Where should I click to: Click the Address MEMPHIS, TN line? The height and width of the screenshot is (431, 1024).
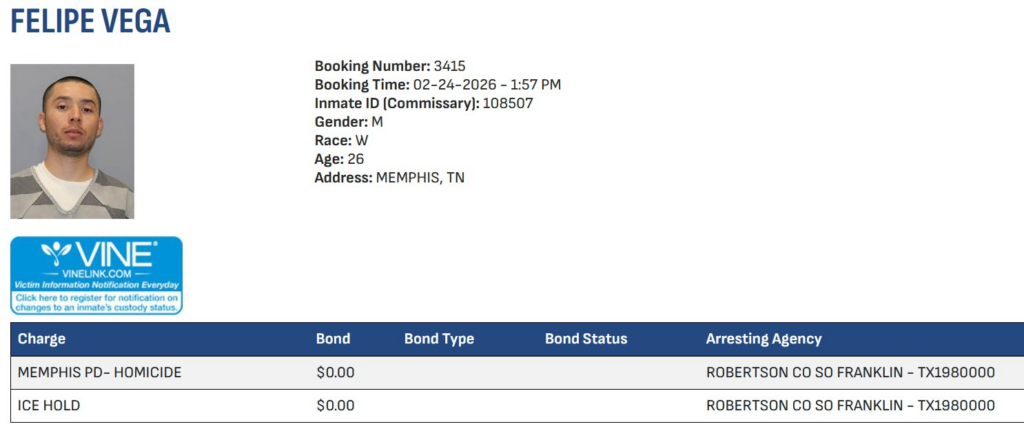click(389, 178)
